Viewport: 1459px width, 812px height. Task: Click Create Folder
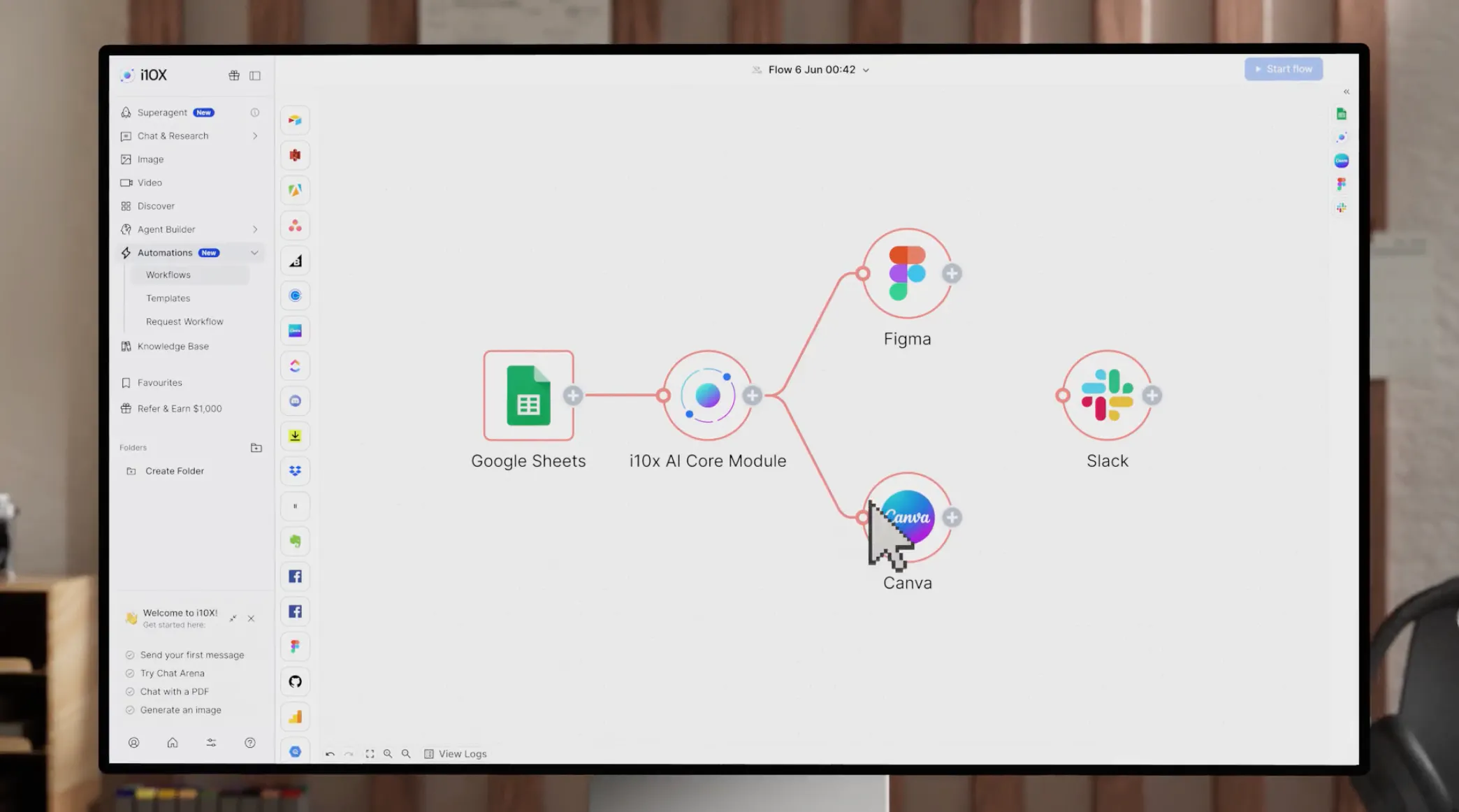pos(175,471)
